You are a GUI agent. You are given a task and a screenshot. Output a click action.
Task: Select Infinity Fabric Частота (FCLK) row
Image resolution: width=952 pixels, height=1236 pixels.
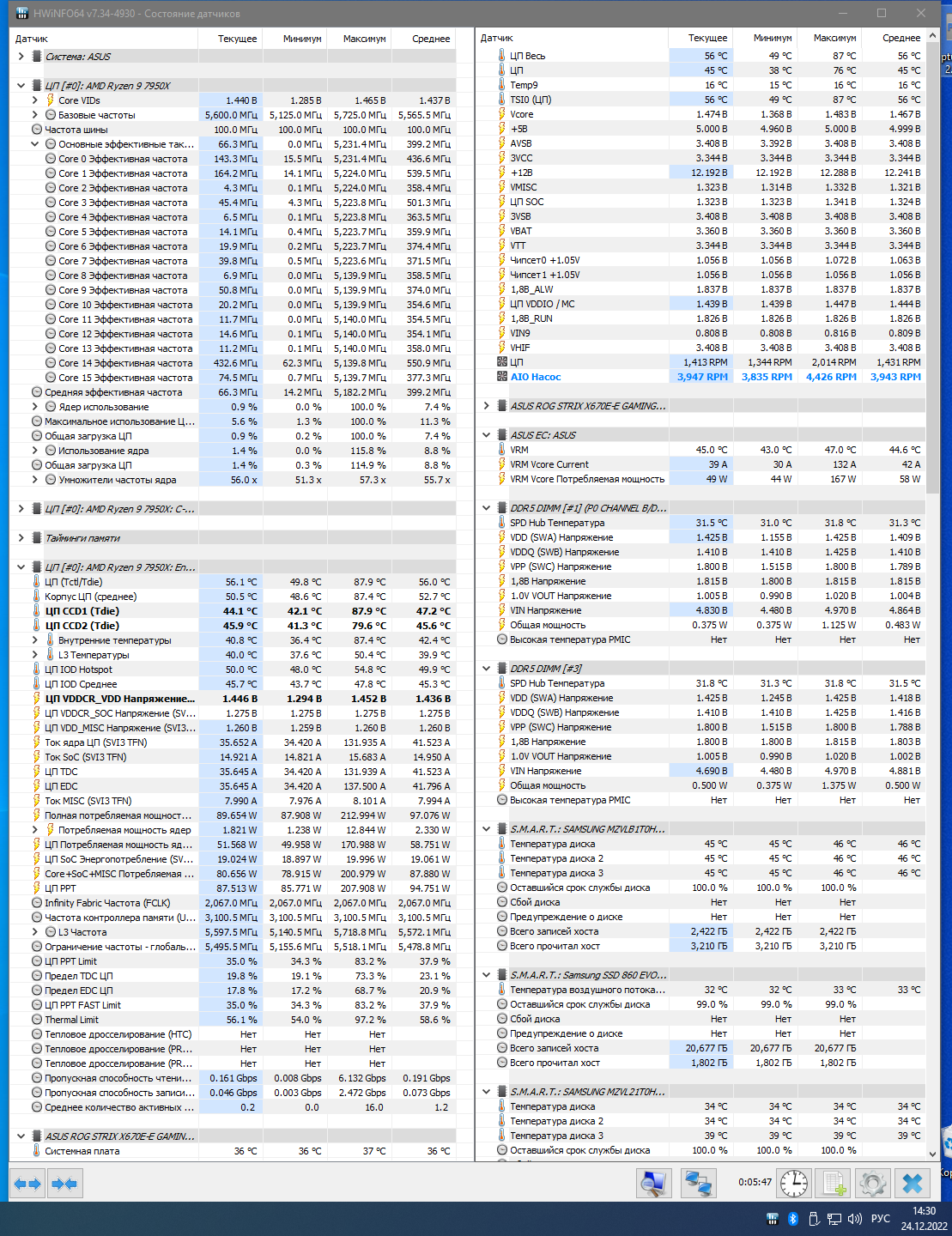pyautogui.click(x=233, y=903)
